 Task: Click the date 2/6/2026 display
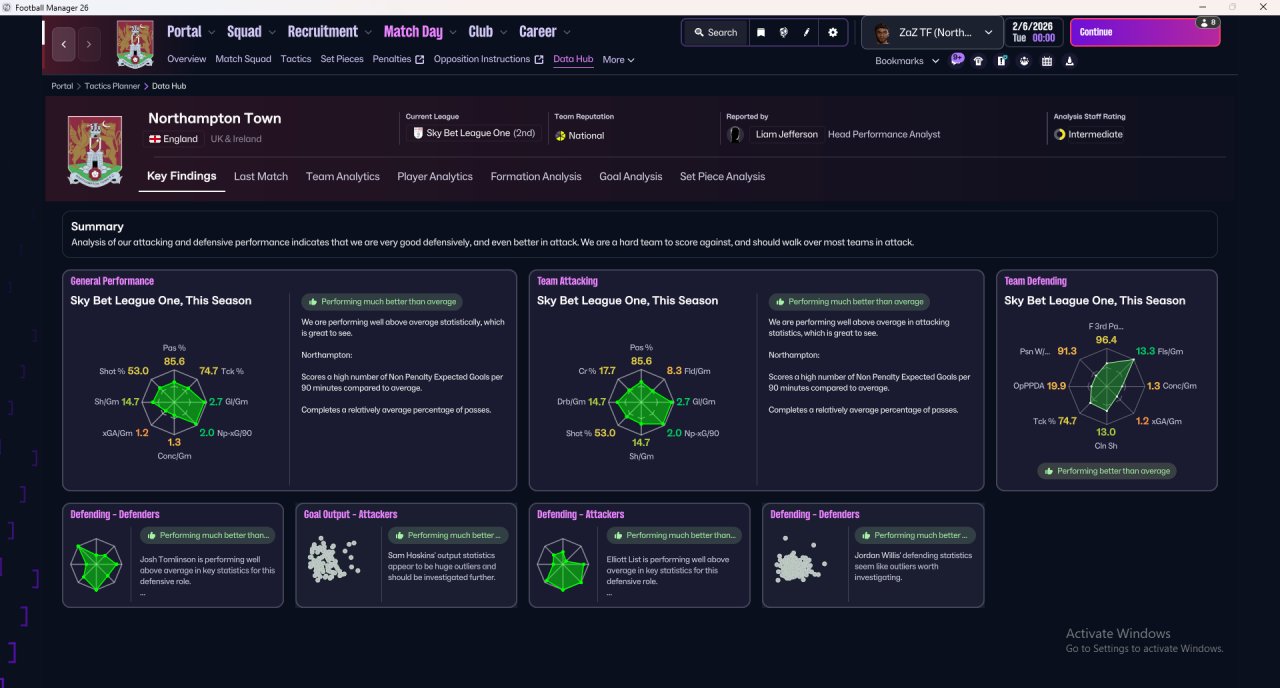[1032, 26]
